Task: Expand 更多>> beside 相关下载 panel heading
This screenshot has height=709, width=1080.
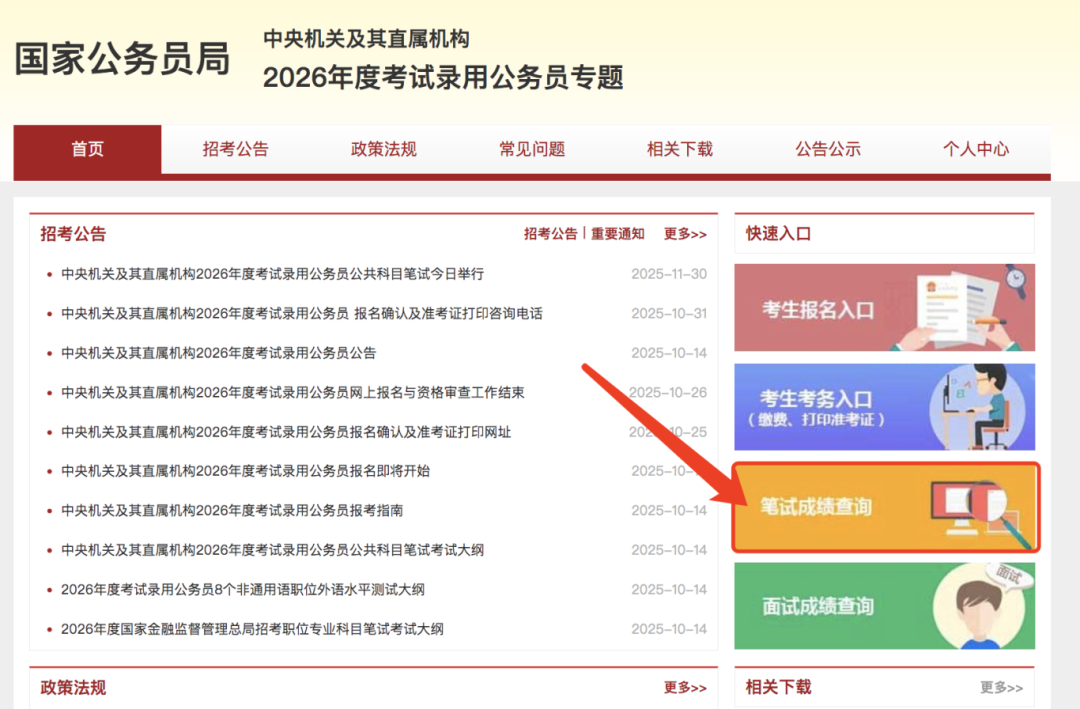Action: point(1001,688)
